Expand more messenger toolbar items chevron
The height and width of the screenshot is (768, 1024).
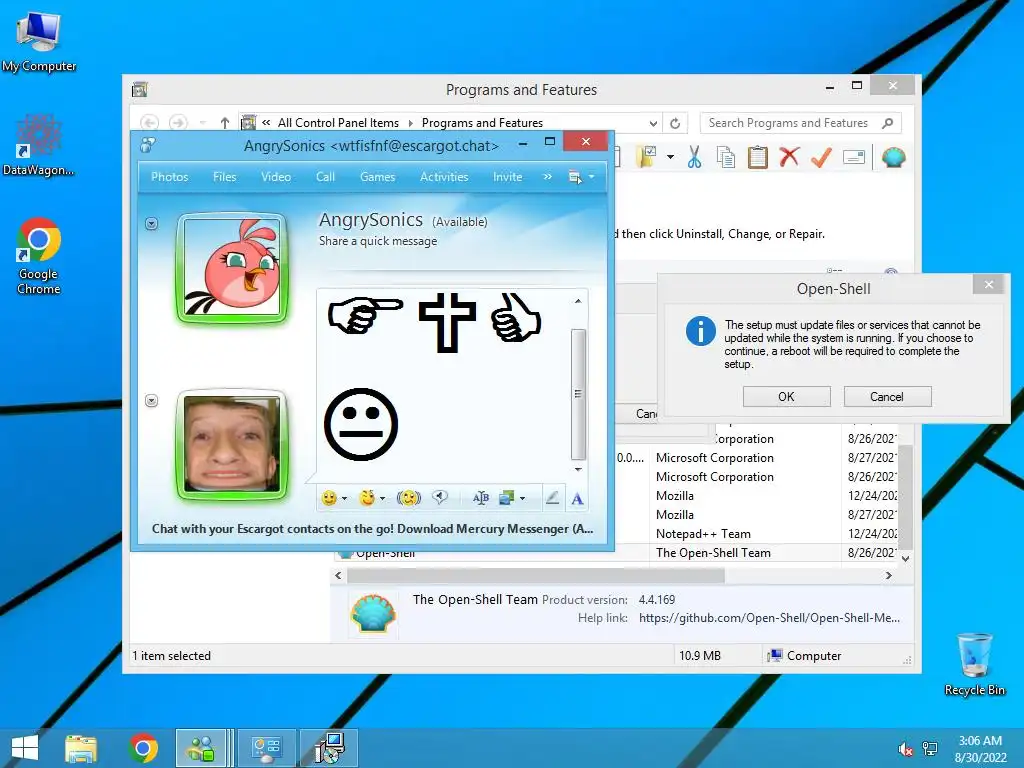tap(547, 177)
